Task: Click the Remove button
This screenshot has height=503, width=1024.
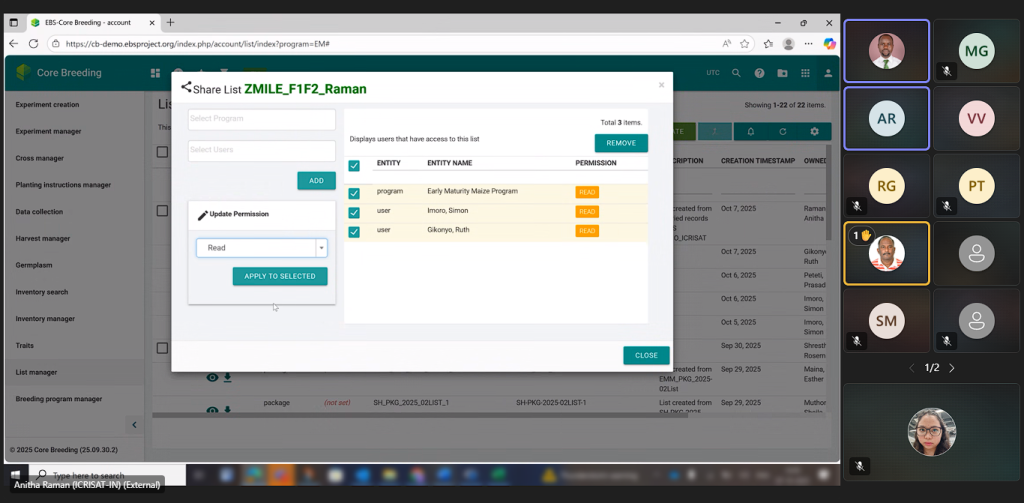Action: pyautogui.click(x=621, y=143)
